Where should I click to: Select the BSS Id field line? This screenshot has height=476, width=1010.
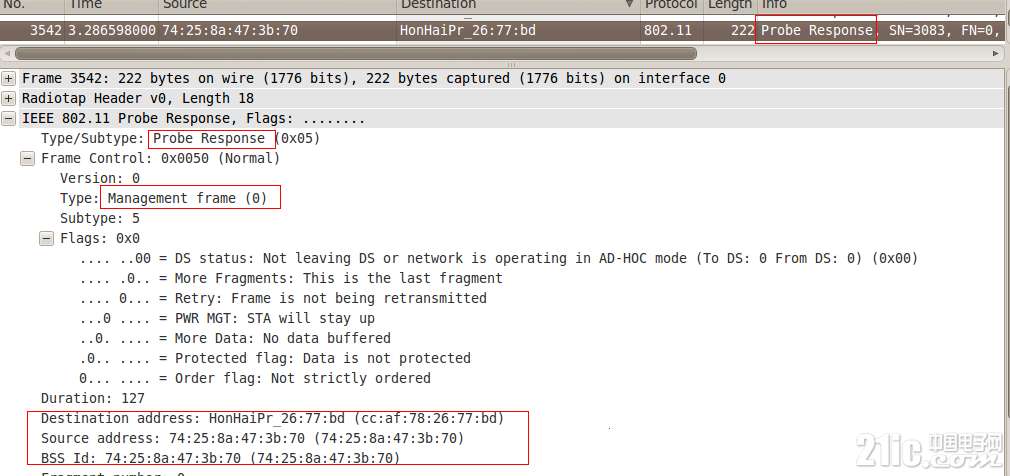point(220,459)
